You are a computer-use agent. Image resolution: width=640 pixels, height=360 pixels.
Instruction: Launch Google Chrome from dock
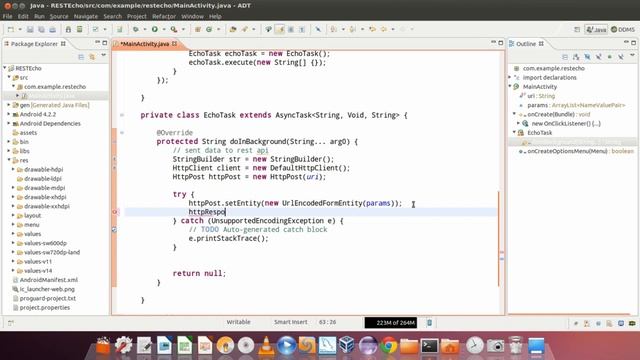389,346
